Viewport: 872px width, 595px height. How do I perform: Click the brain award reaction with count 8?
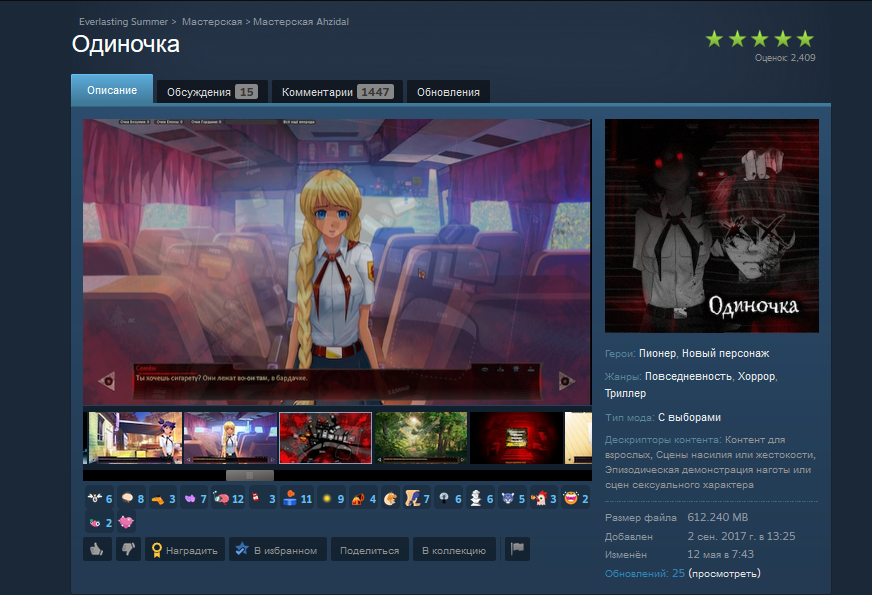coord(132,498)
